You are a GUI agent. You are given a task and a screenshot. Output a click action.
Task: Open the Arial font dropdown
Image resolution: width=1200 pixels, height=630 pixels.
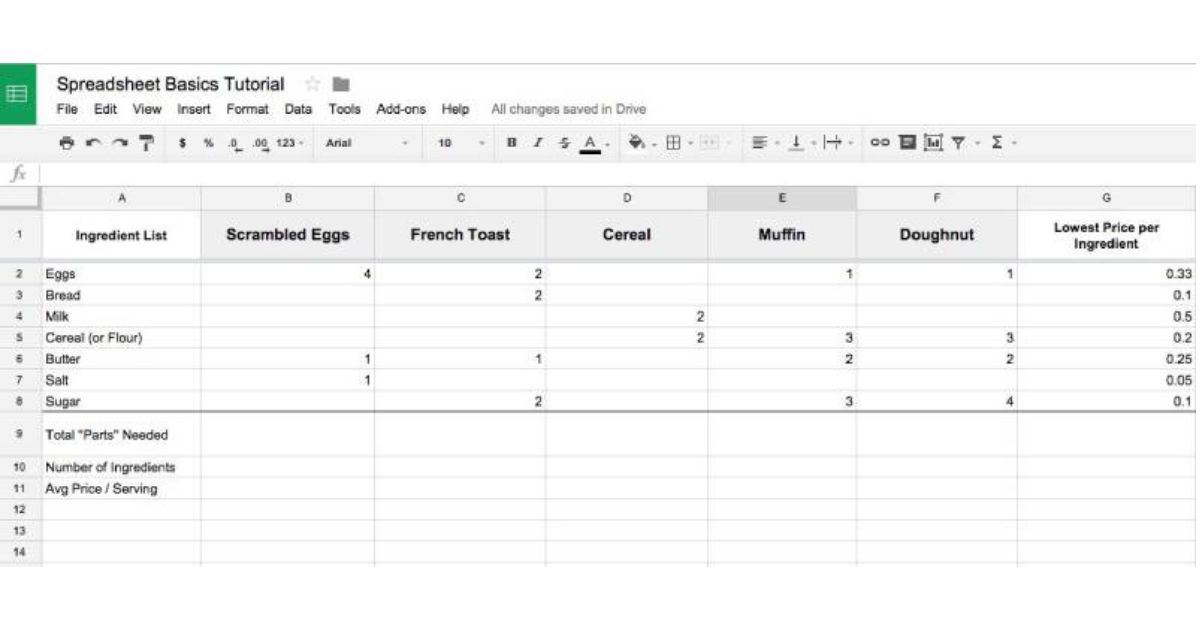click(365, 143)
